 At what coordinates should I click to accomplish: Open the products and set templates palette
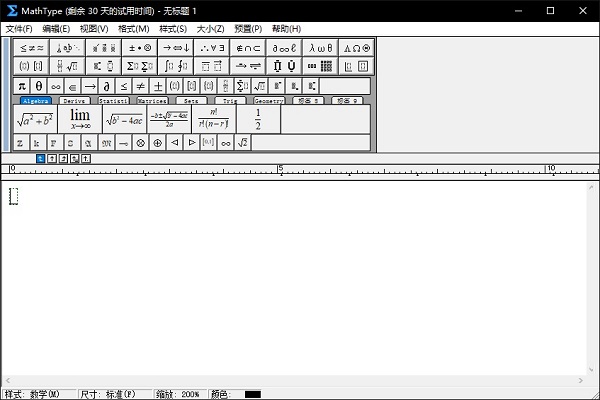point(284,66)
